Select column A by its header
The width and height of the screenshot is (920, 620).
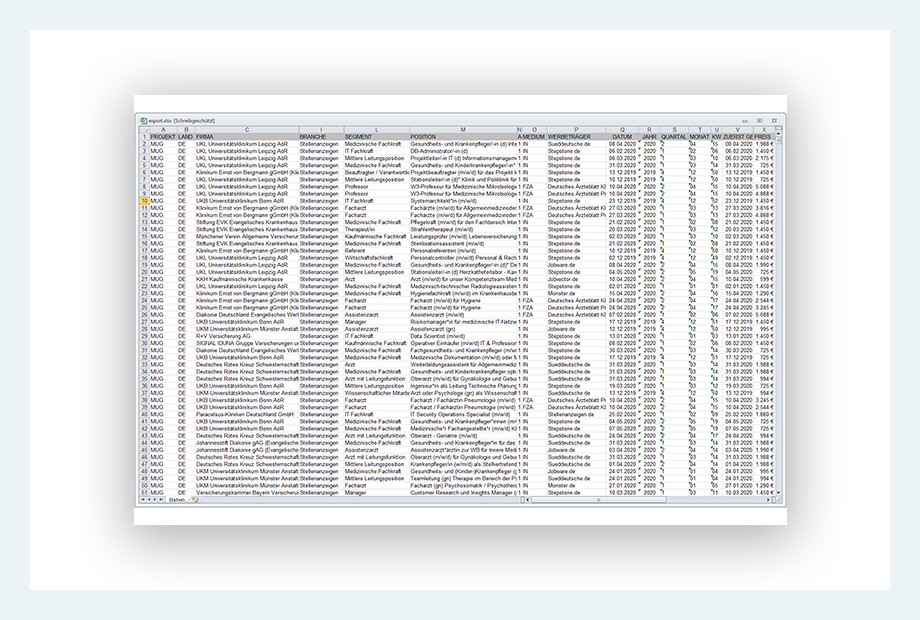coord(163,130)
